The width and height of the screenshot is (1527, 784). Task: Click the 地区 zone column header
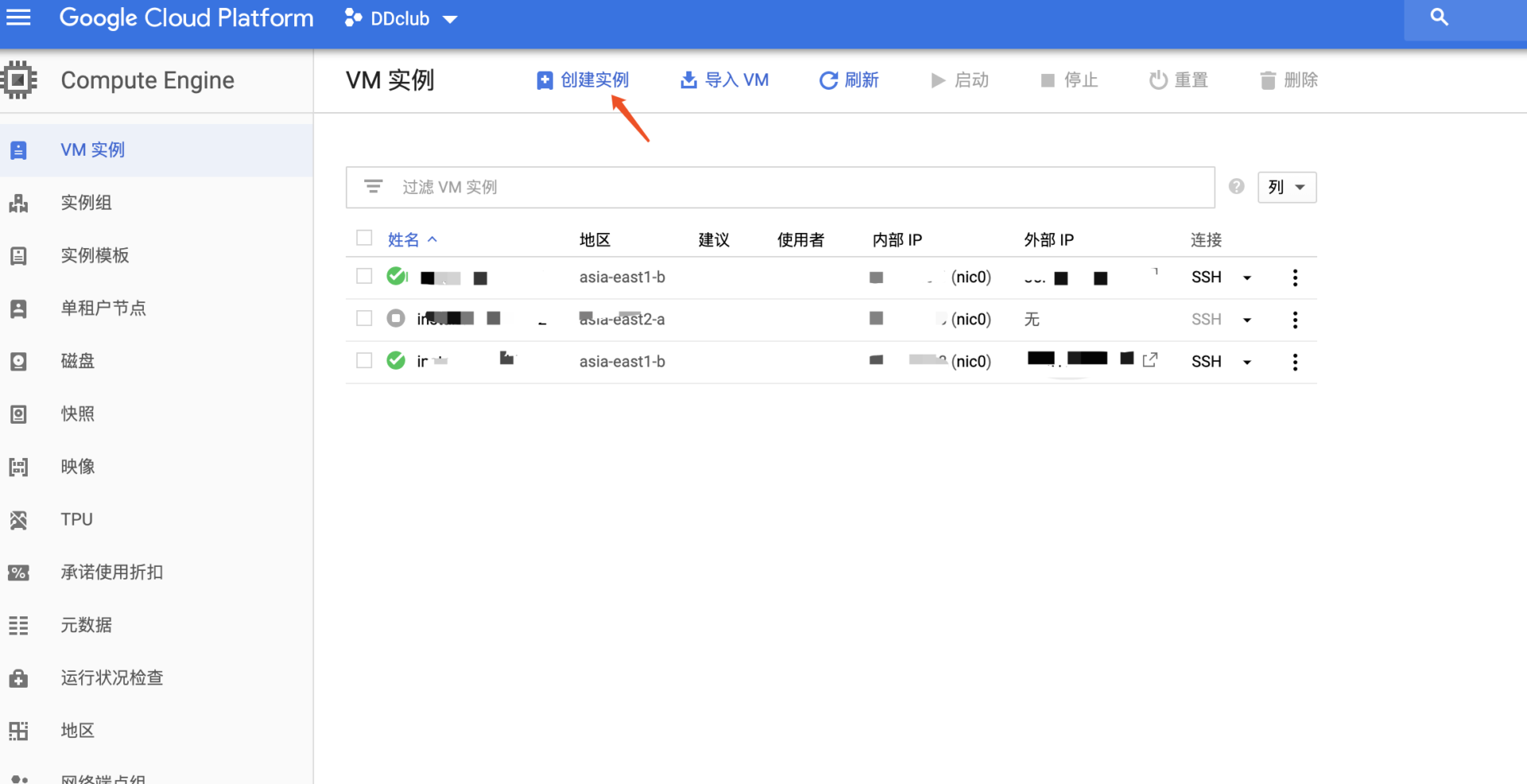(x=594, y=240)
